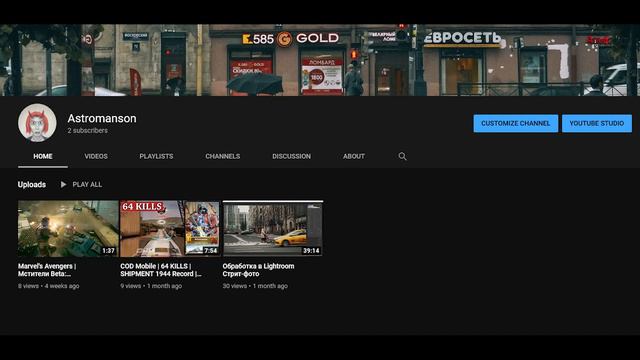Open the channel search magnifier icon
This screenshot has width=640, height=360.
pyautogui.click(x=402, y=156)
